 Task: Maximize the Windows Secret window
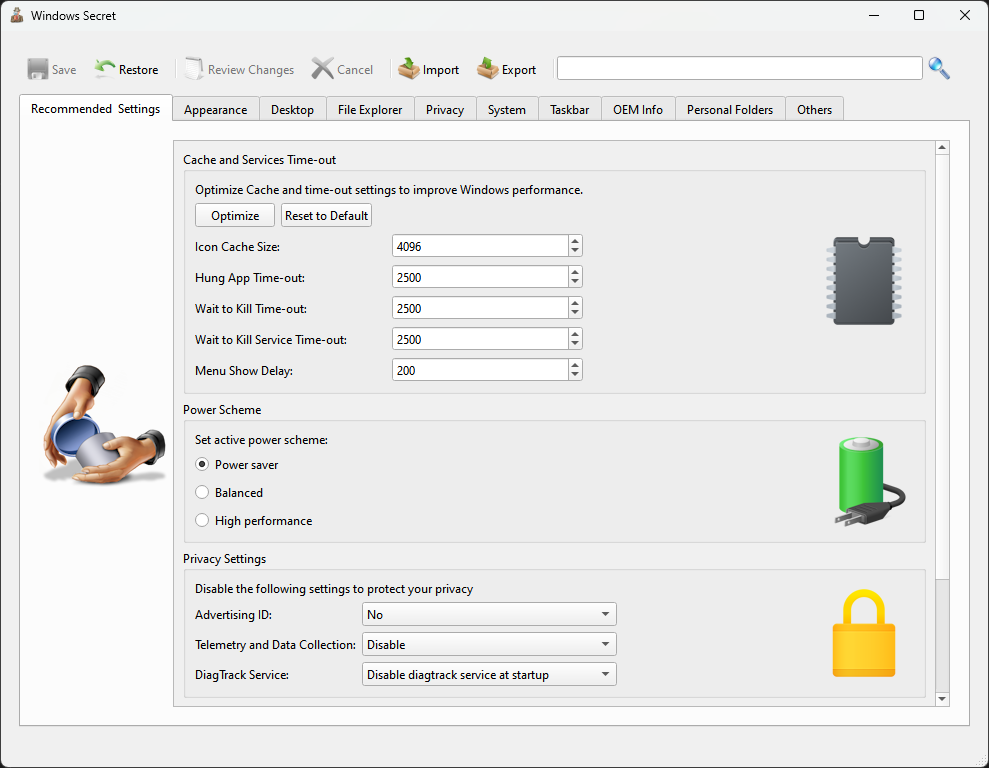point(919,15)
